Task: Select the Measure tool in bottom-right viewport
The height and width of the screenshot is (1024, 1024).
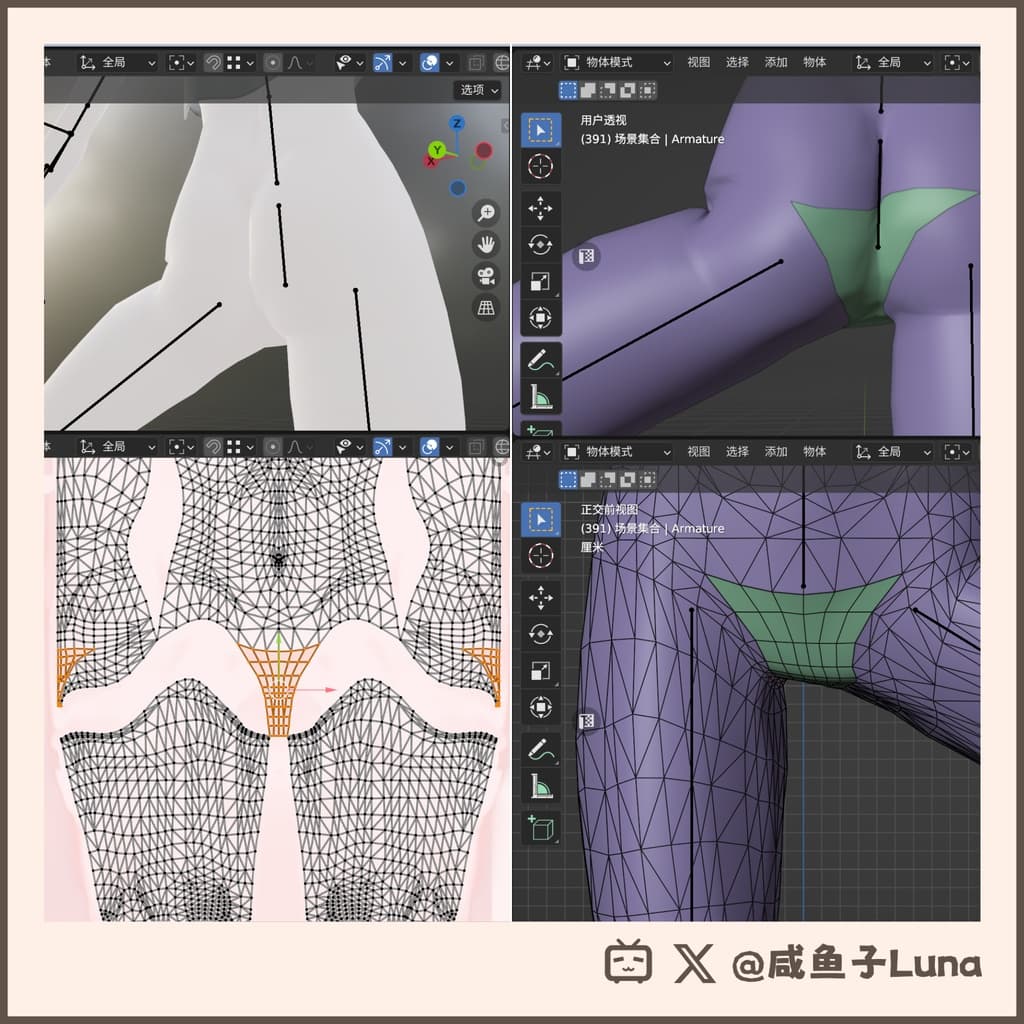Action: click(x=540, y=787)
